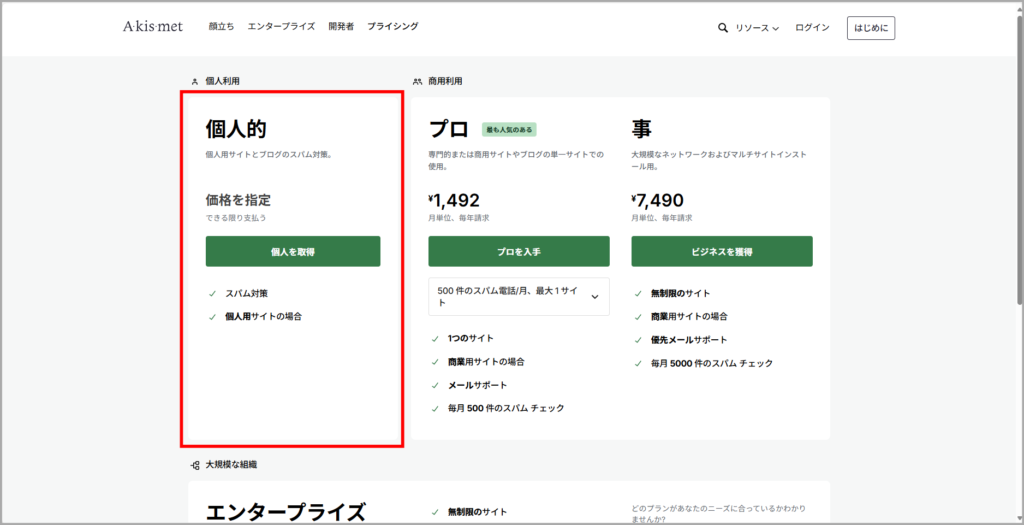Click the ビジネスを獲得 button

click(x=721, y=252)
